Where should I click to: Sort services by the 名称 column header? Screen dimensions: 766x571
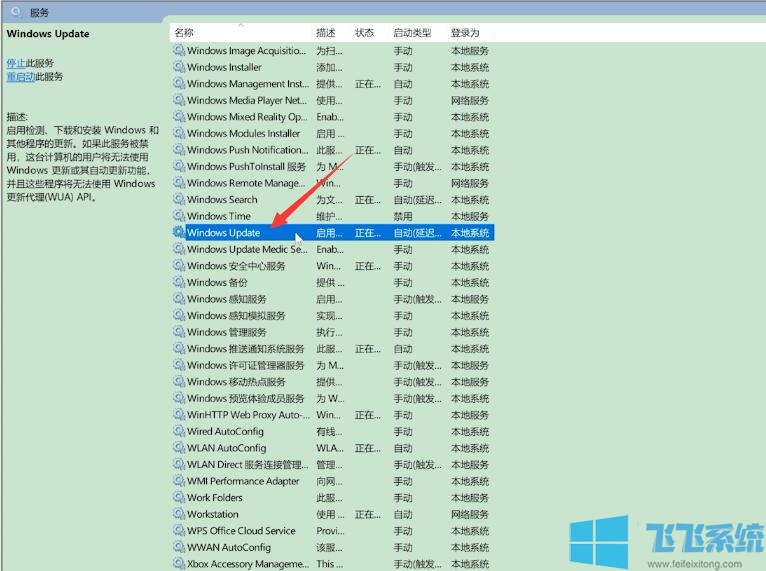click(184, 33)
